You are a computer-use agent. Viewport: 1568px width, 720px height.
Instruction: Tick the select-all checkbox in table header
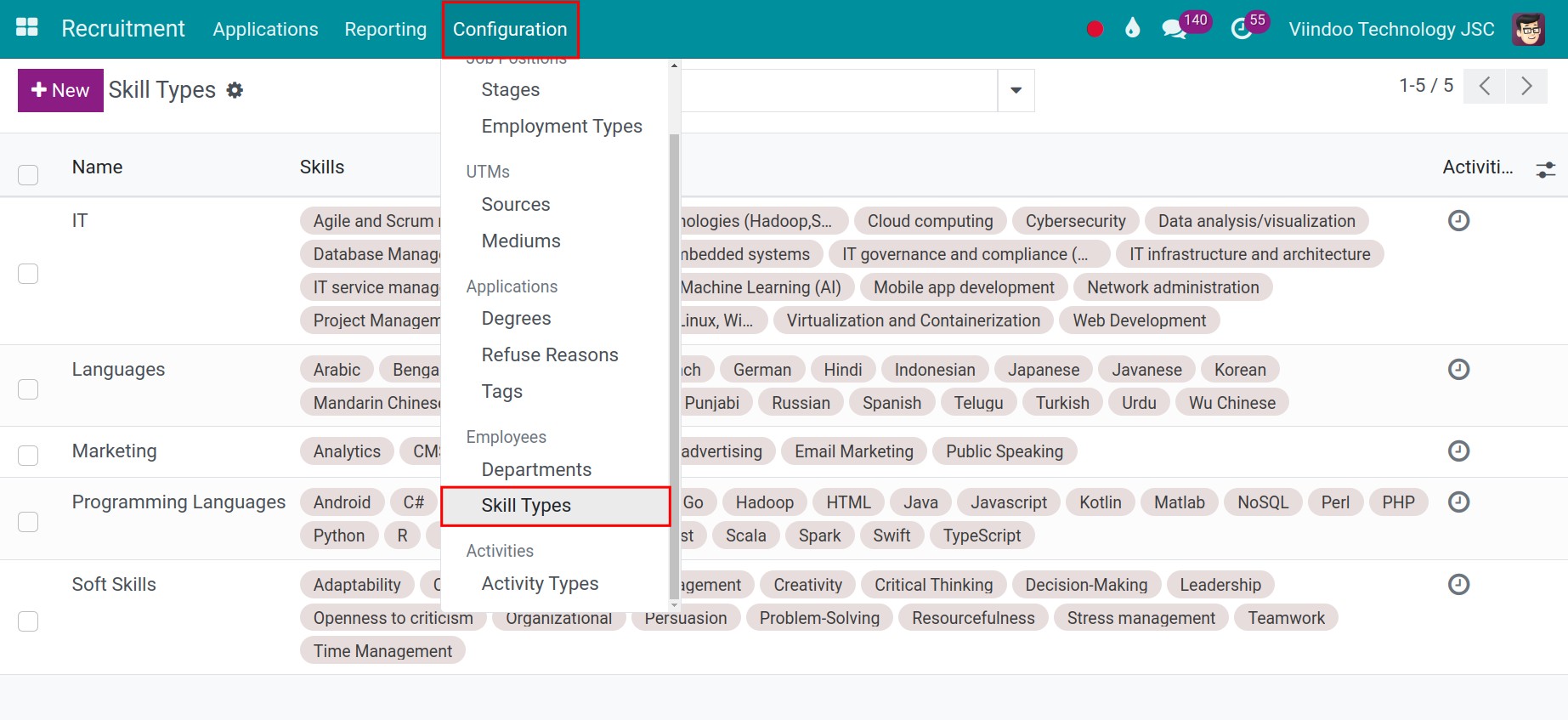click(28, 175)
